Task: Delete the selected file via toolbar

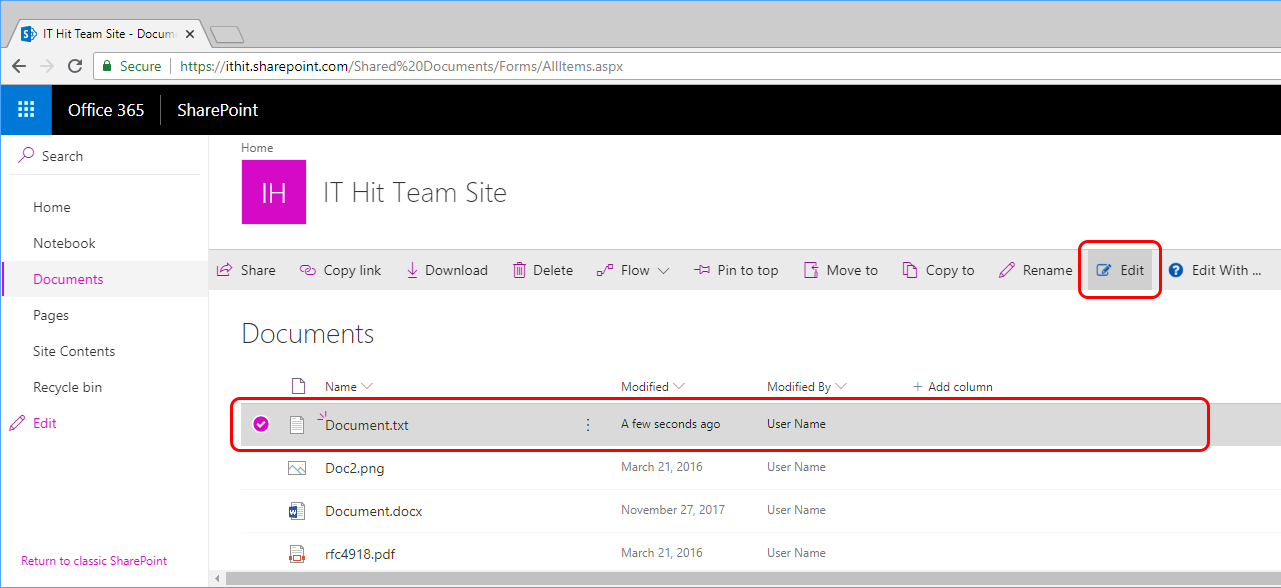Action: point(542,270)
